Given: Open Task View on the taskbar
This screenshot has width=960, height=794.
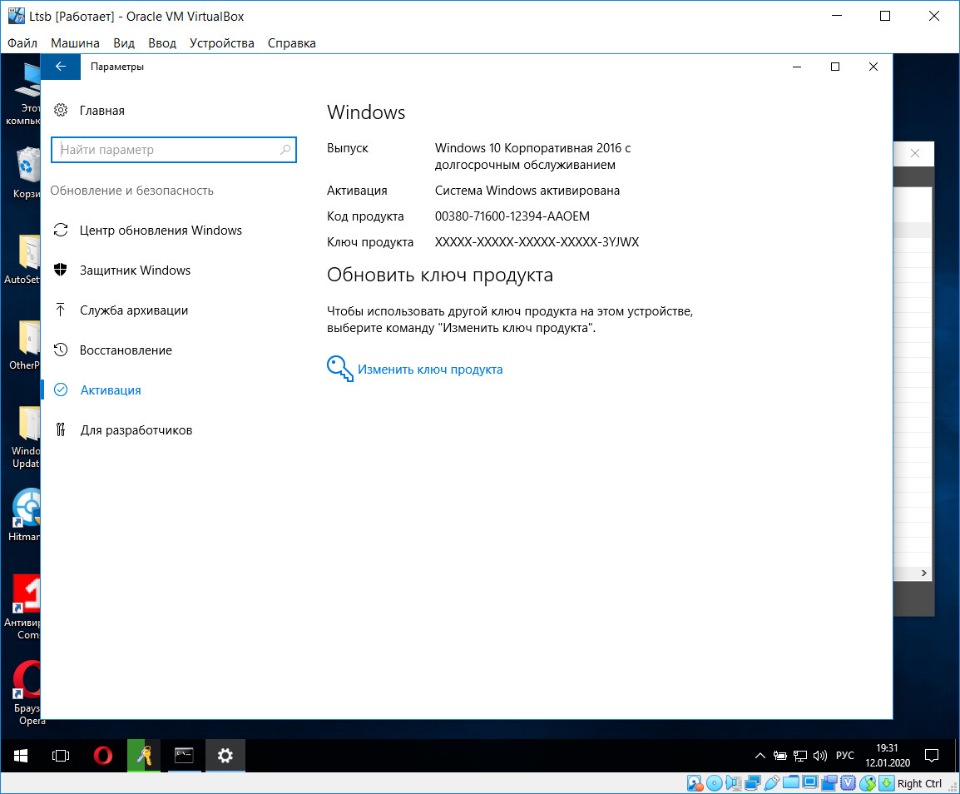Looking at the screenshot, I should [x=61, y=755].
